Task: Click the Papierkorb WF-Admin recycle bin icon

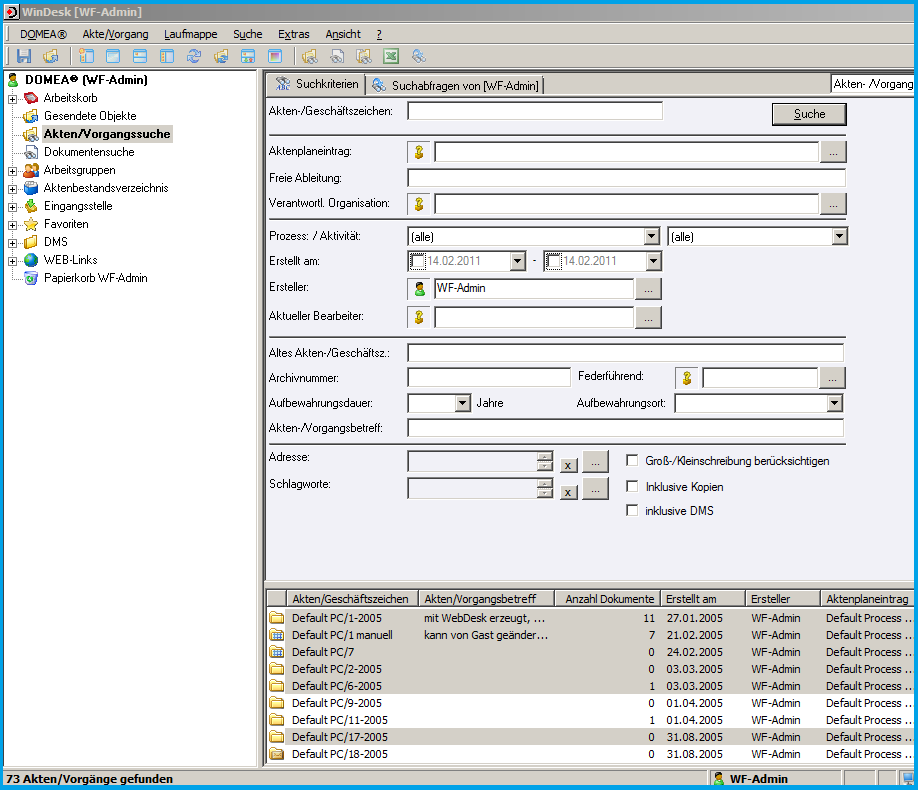Action: [x=31, y=278]
